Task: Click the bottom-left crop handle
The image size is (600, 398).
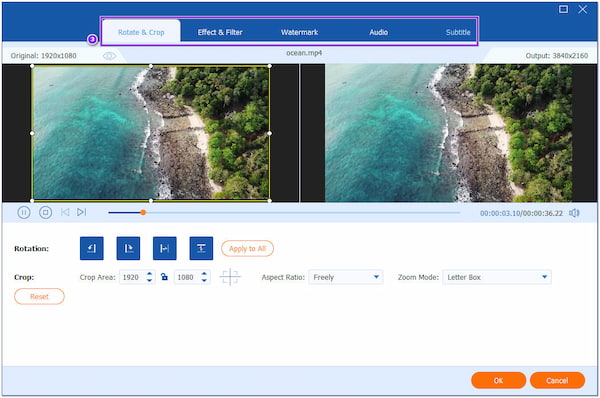Action: coord(32,200)
